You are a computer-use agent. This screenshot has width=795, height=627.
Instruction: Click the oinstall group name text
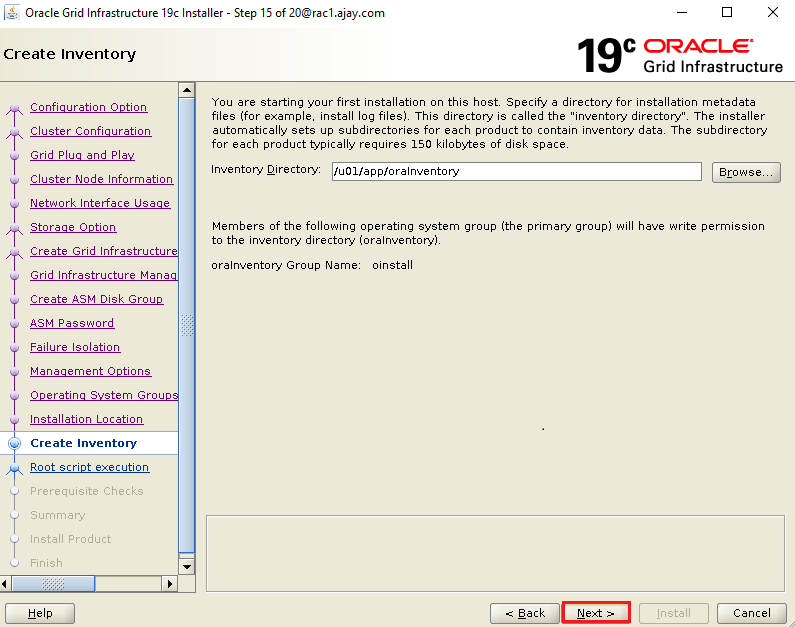(392, 265)
